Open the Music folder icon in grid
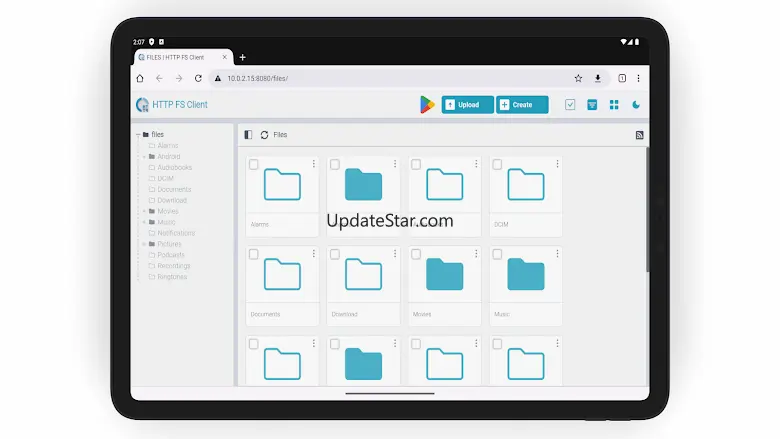780x439 pixels. [526, 274]
